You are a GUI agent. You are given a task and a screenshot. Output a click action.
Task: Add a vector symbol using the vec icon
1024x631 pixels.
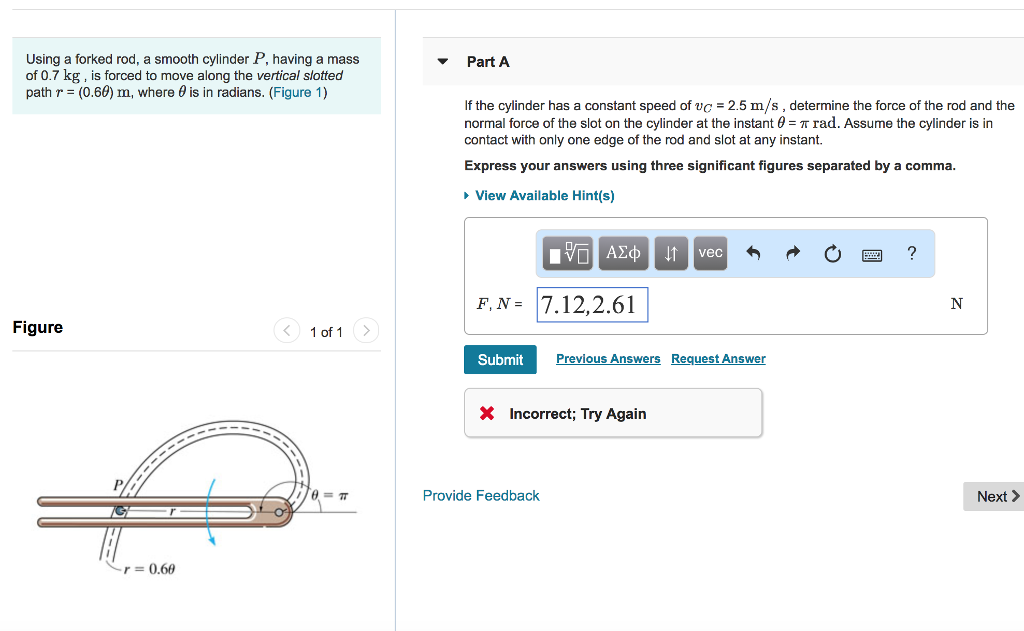coord(709,253)
